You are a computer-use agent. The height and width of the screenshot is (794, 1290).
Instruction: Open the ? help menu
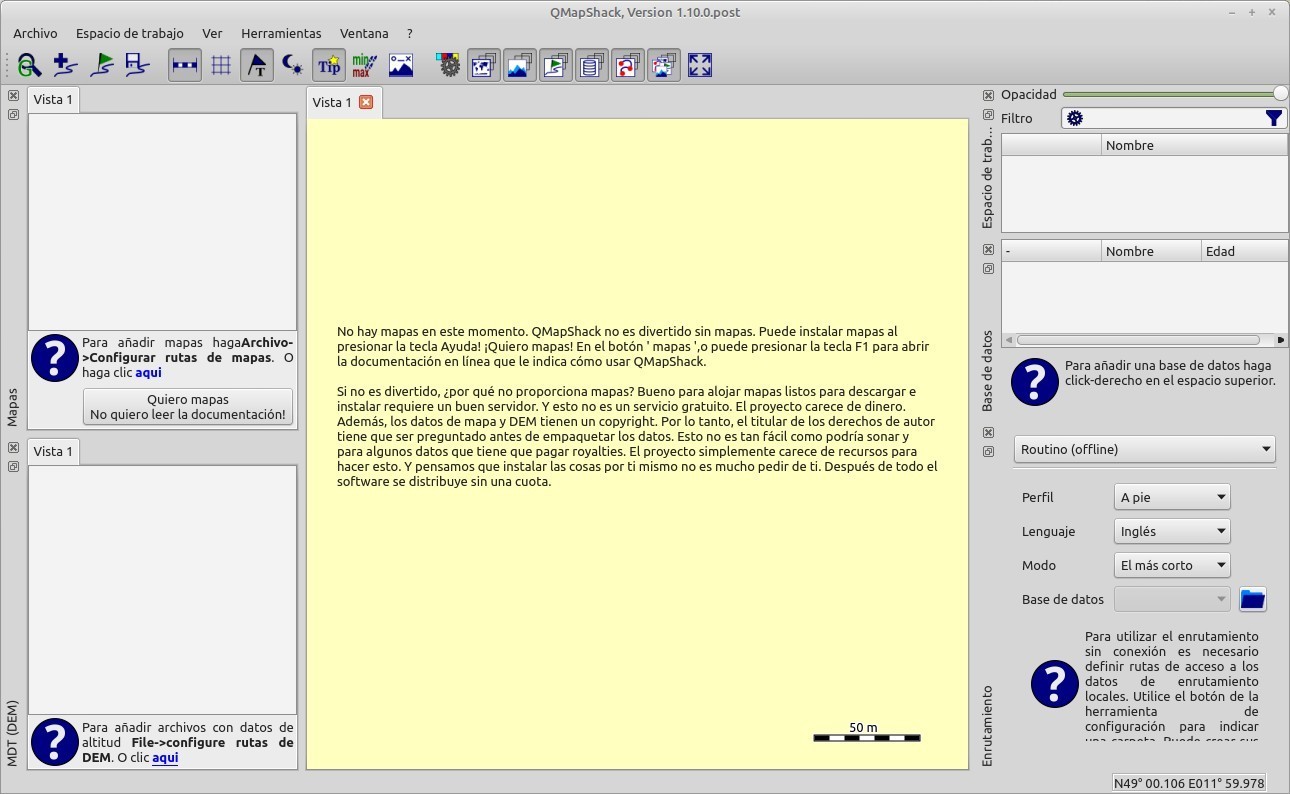click(x=410, y=33)
